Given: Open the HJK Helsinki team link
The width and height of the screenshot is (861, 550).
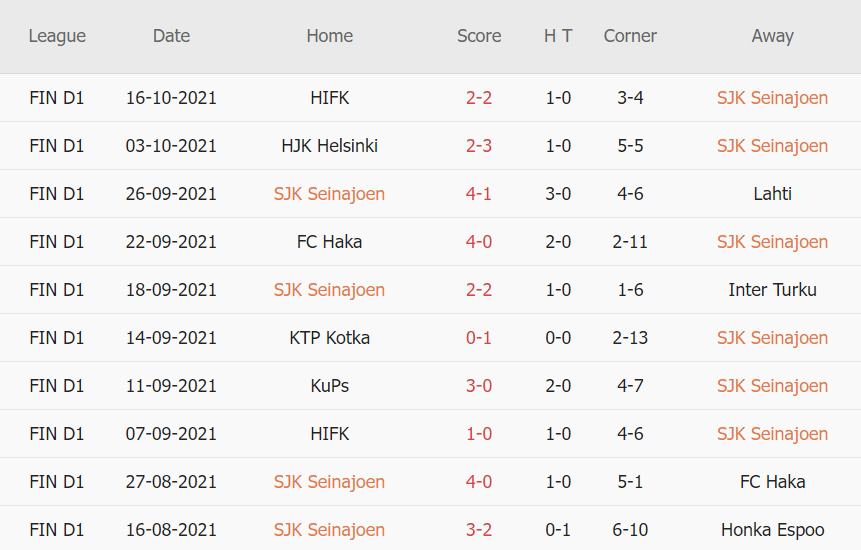Looking at the screenshot, I should click(x=329, y=146).
